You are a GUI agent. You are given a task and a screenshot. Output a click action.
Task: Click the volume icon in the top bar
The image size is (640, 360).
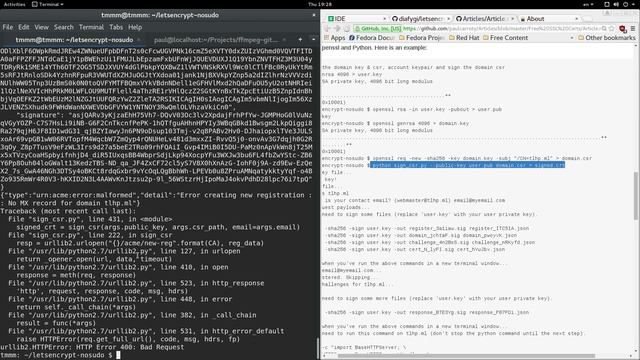point(616,4)
